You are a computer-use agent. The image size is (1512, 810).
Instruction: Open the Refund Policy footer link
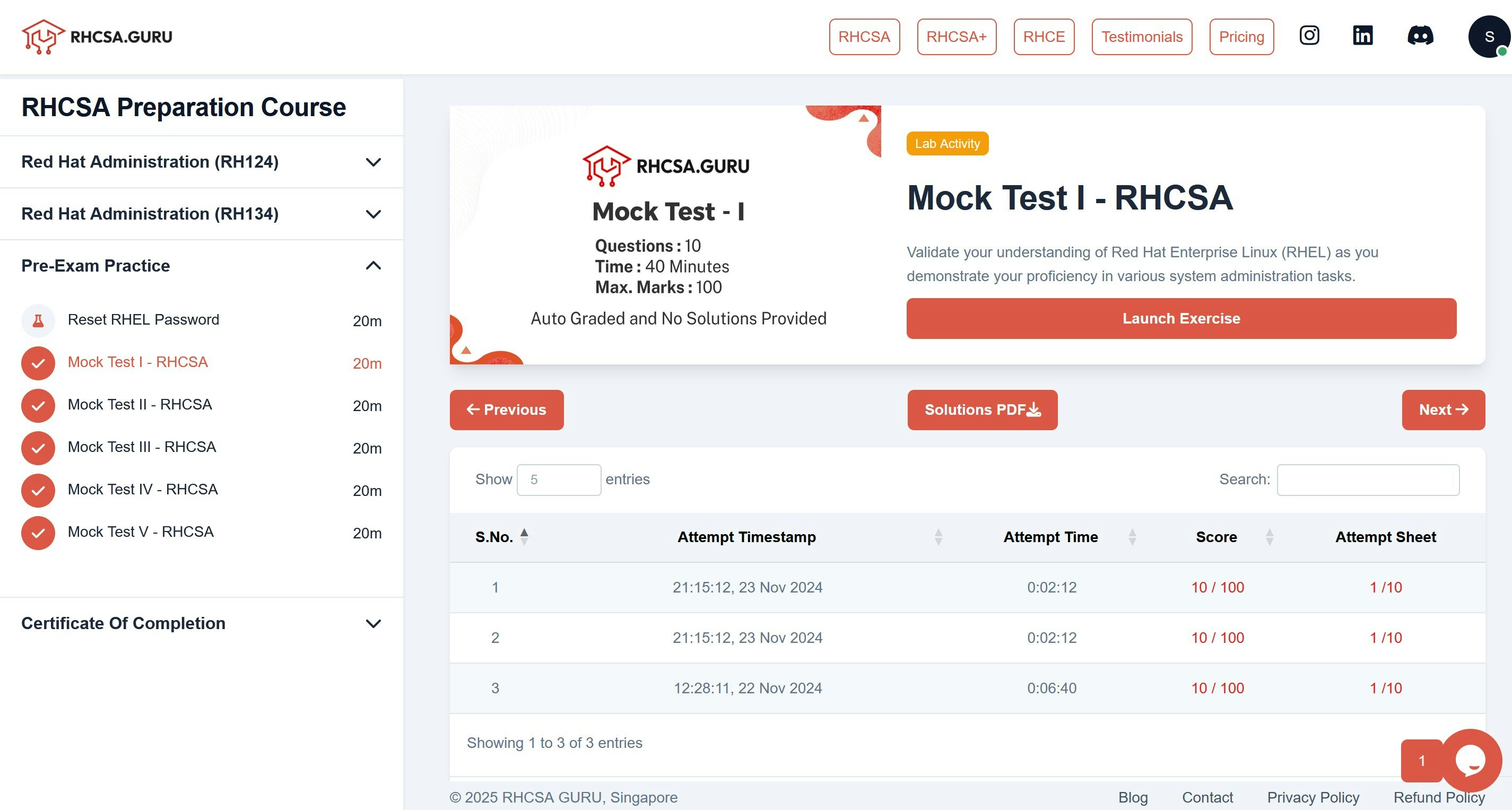point(1439,797)
